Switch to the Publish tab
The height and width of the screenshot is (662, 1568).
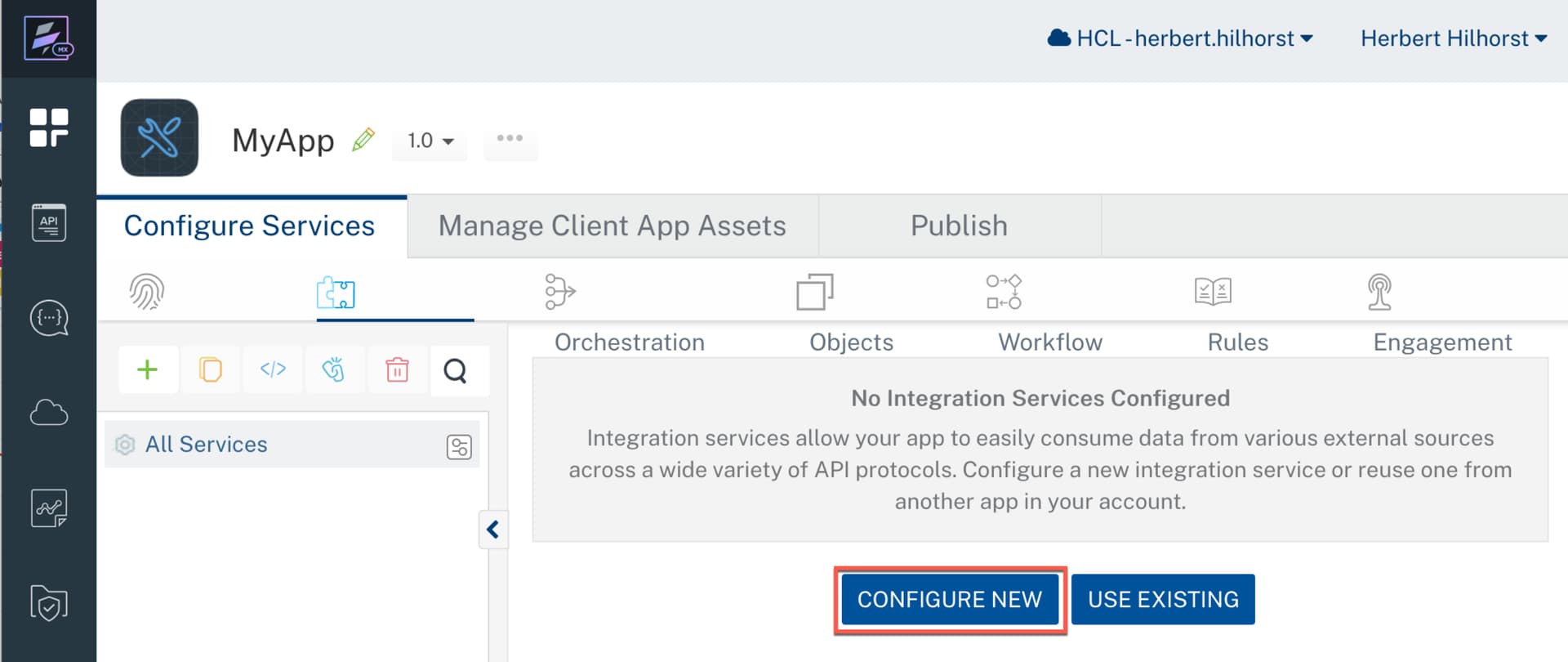959,226
